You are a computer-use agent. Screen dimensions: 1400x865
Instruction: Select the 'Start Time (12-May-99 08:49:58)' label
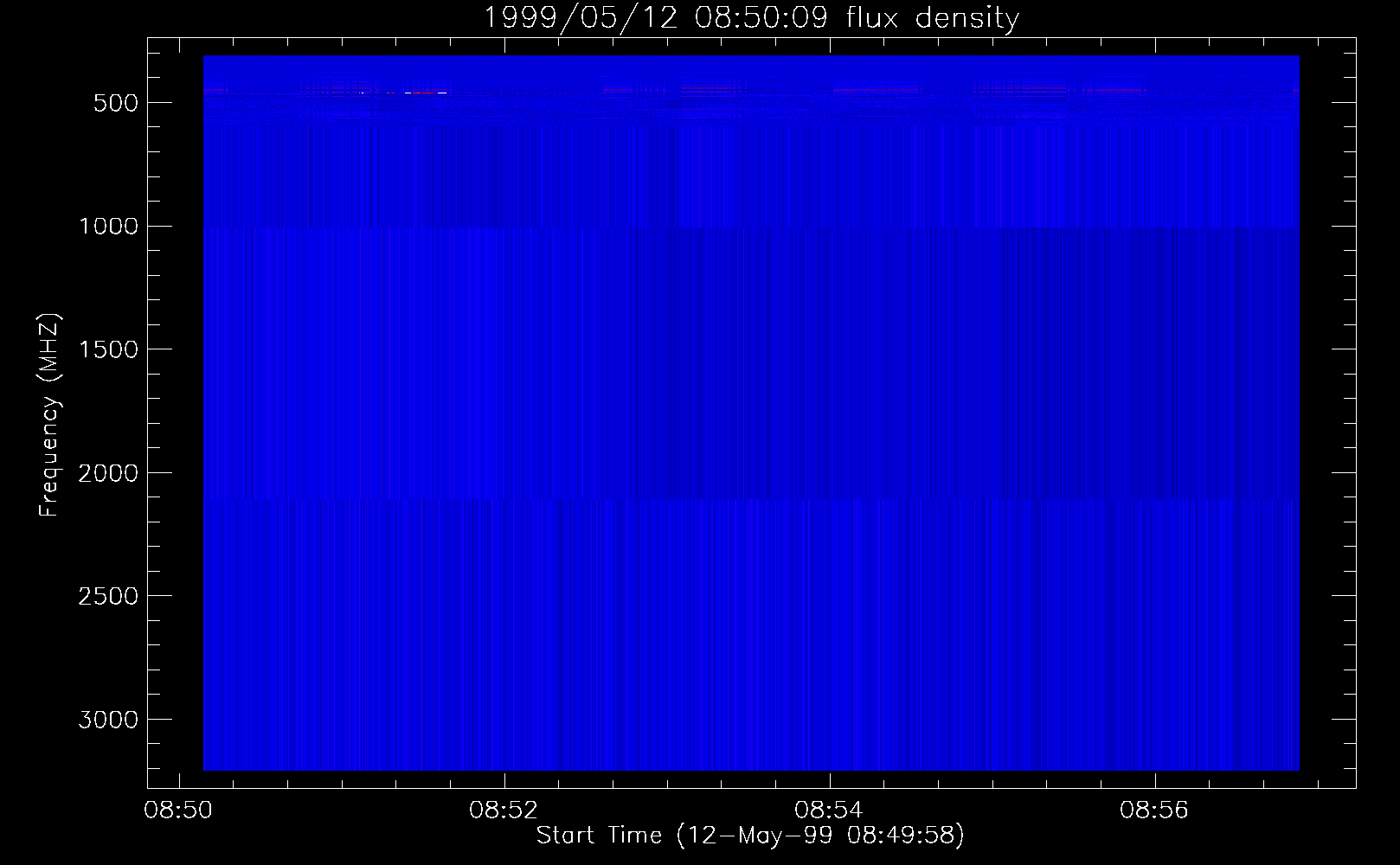750,836
